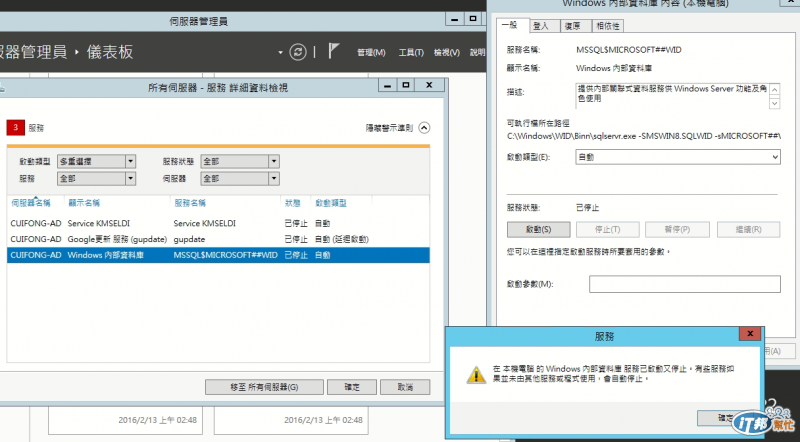Collapse the alert criteria chevron icon
The height and width of the screenshot is (442, 800).
424,128
